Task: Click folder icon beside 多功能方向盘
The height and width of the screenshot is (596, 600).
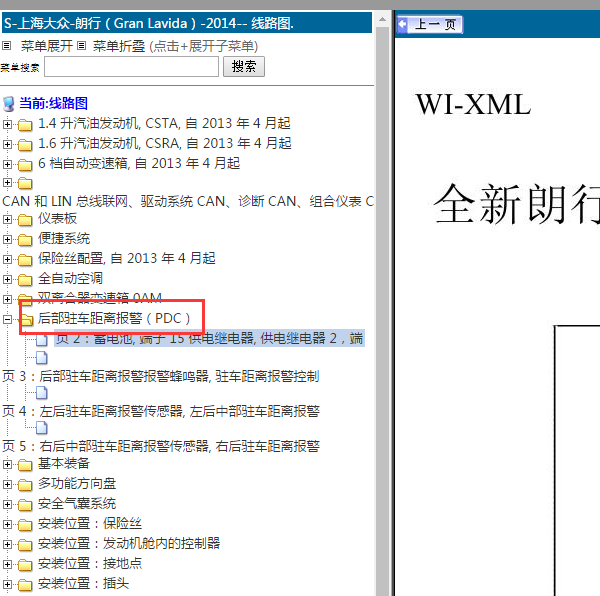Action: [25, 485]
